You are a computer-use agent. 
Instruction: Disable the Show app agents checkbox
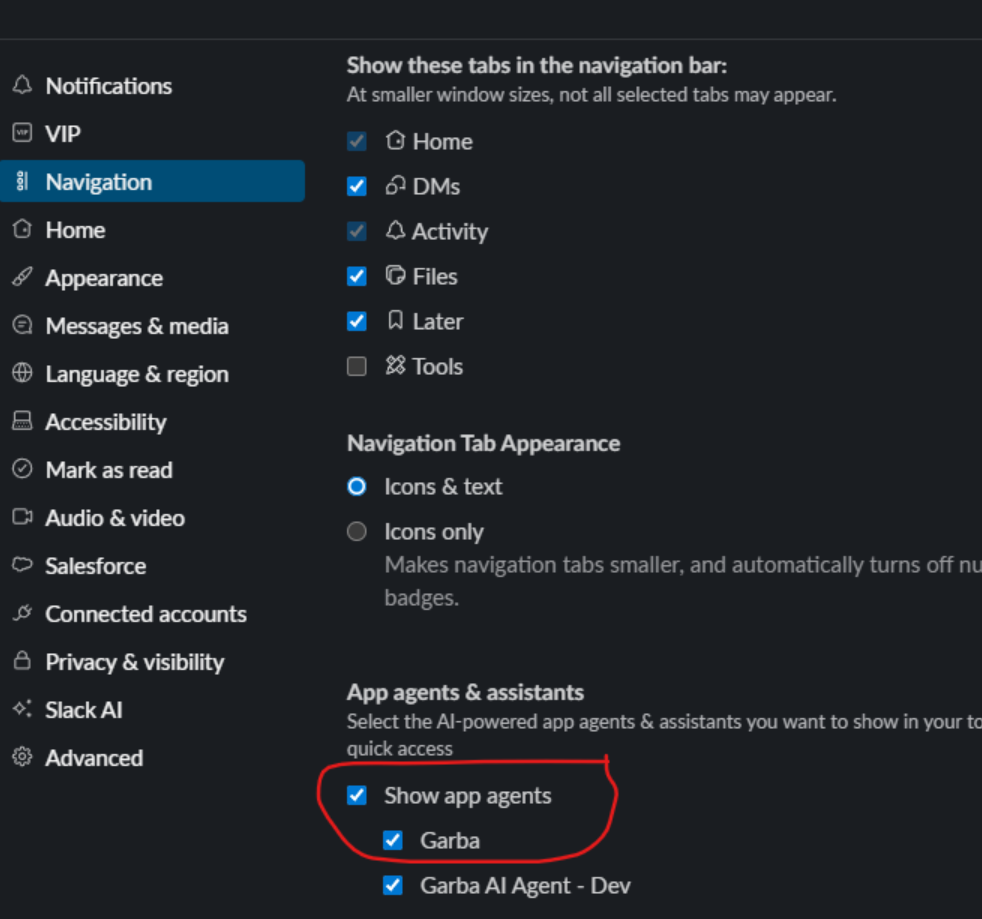(357, 796)
